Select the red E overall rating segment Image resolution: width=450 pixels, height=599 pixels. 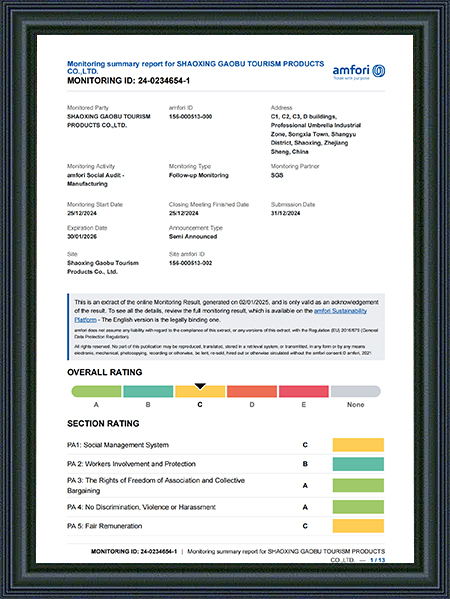coord(304,391)
